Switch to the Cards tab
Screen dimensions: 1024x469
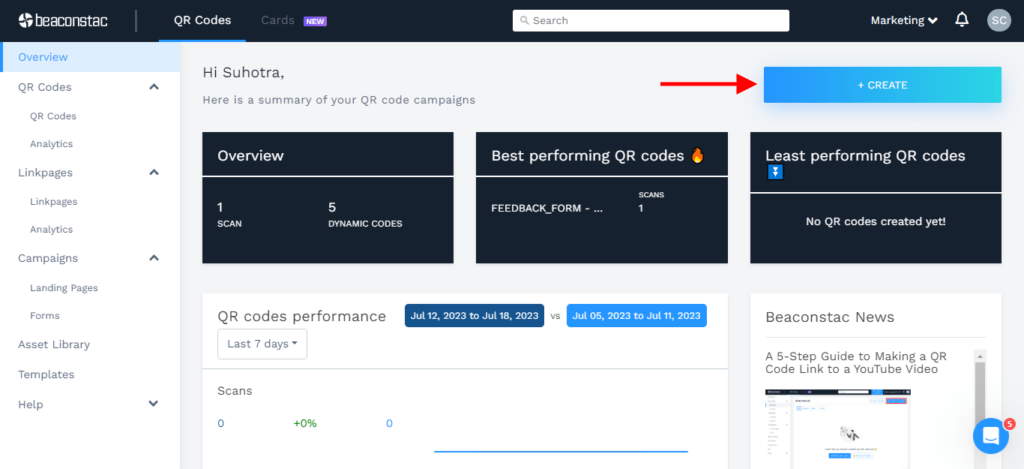coord(278,20)
